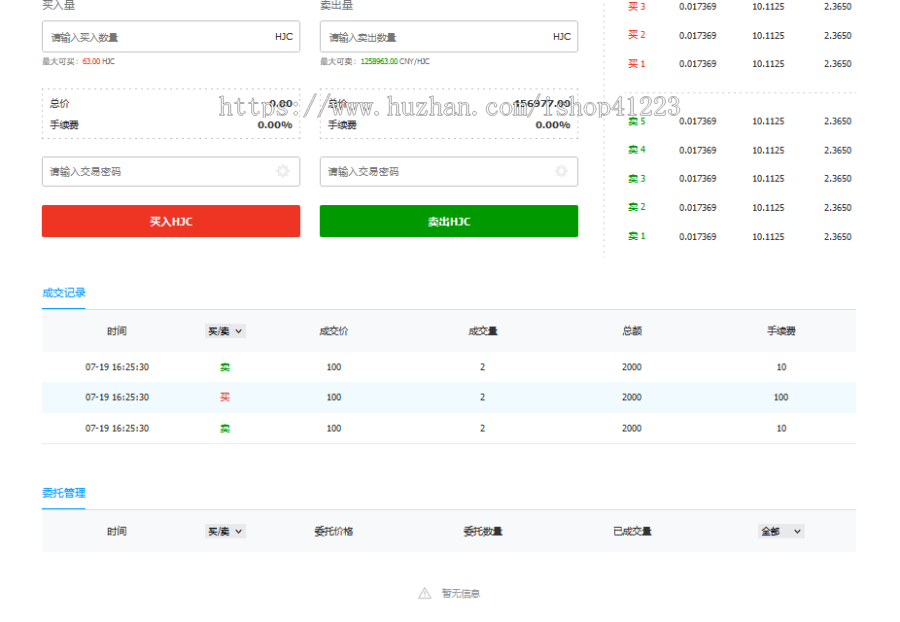
Task: Select the 卖 1 order book row label
Action: click(637, 236)
